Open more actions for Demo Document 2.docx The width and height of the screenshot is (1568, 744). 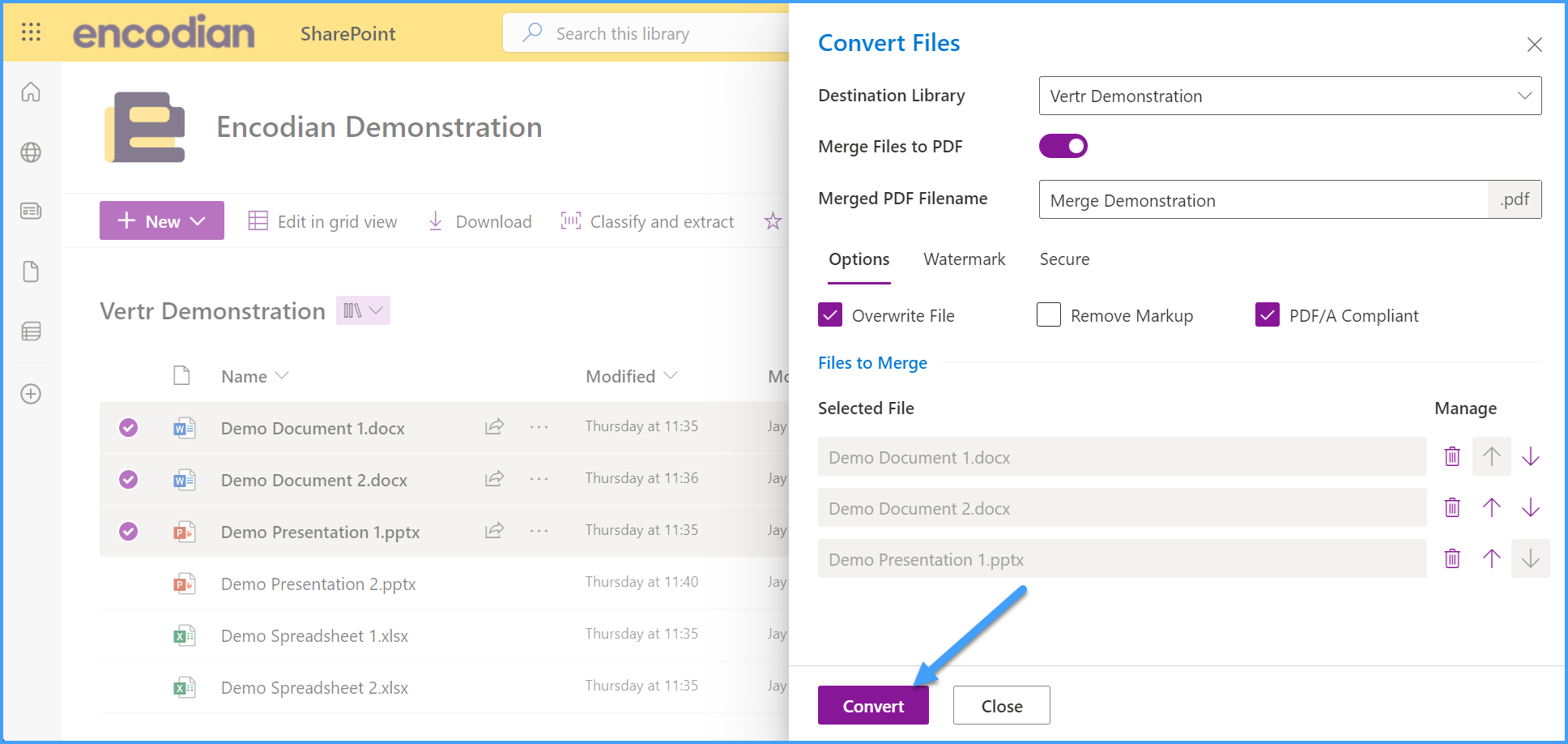(539, 479)
